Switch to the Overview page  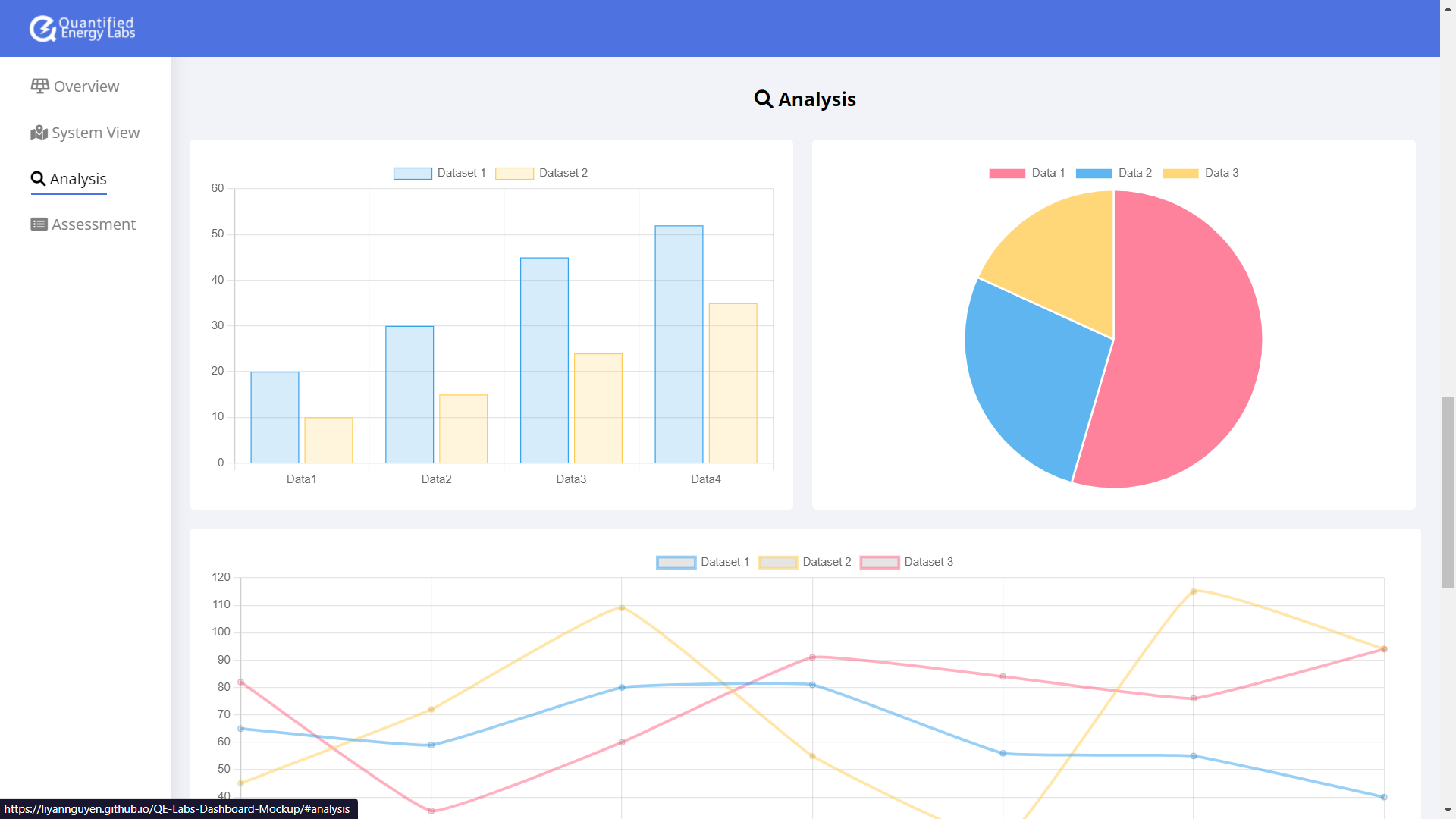[x=85, y=86]
